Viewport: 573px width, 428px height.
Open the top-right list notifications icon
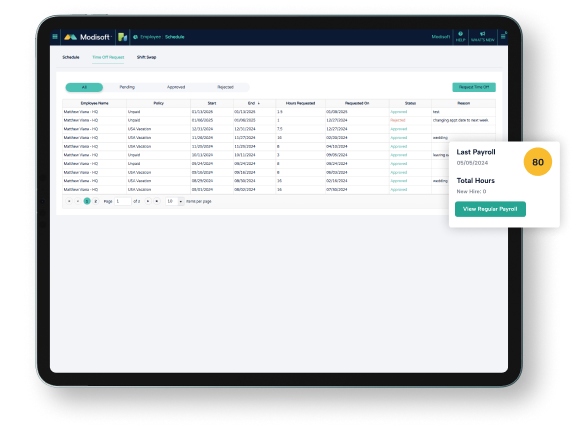503,37
